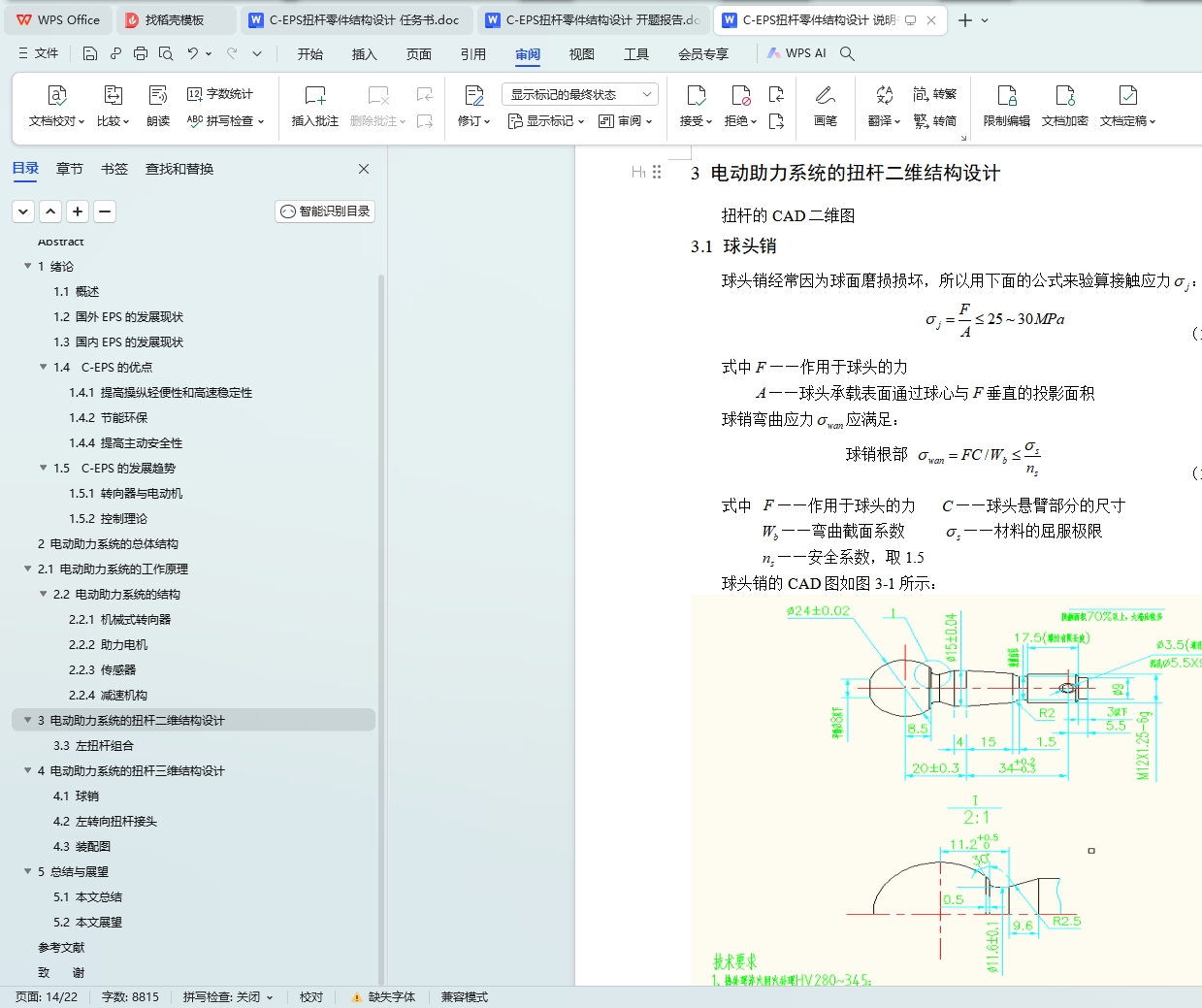Select the 查找和替换 navigation tab
The width and height of the screenshot is (1202, 1008).
(x=179, y=169)
